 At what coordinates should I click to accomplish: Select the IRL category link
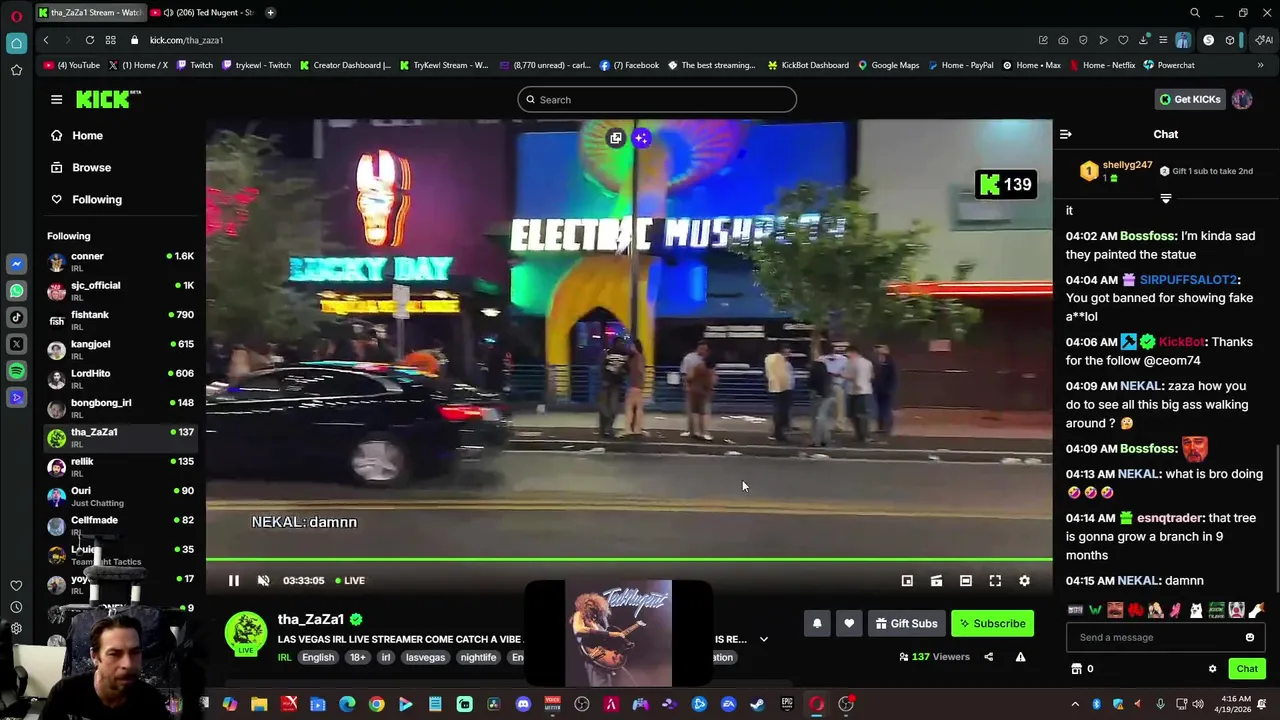[x=284, y=658]
